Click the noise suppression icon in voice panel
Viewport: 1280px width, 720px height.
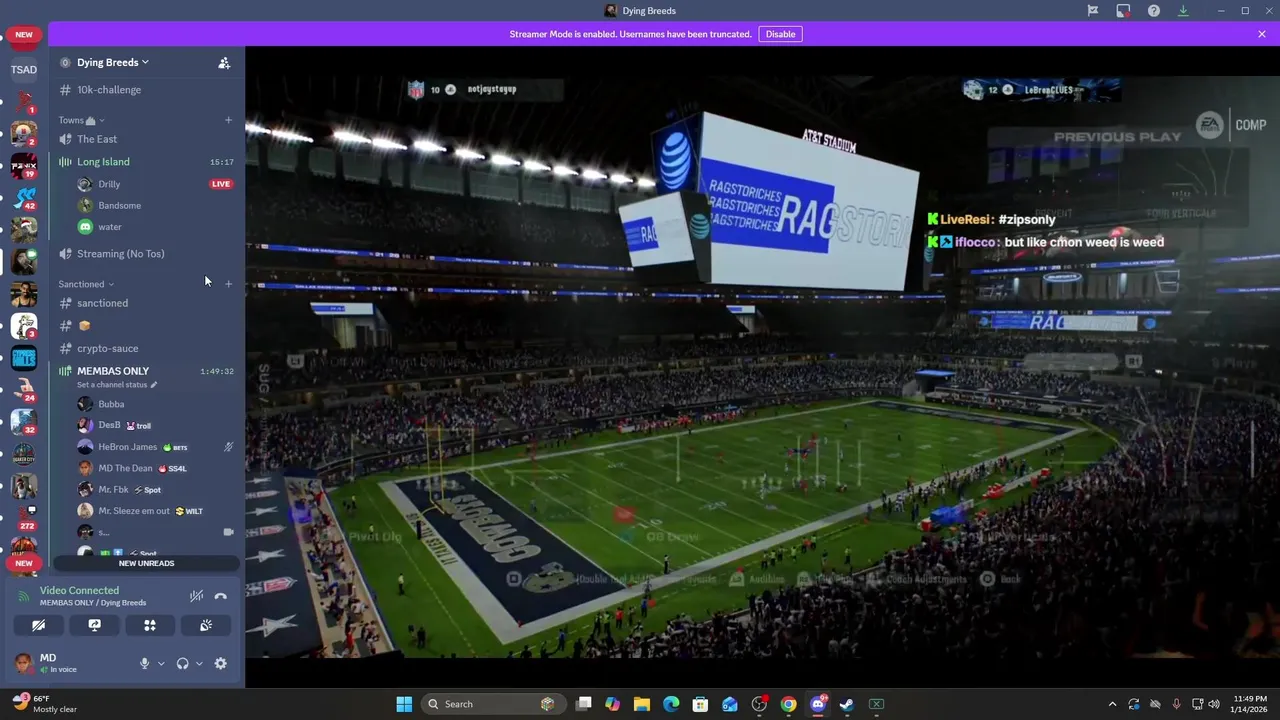click(197, 596)
